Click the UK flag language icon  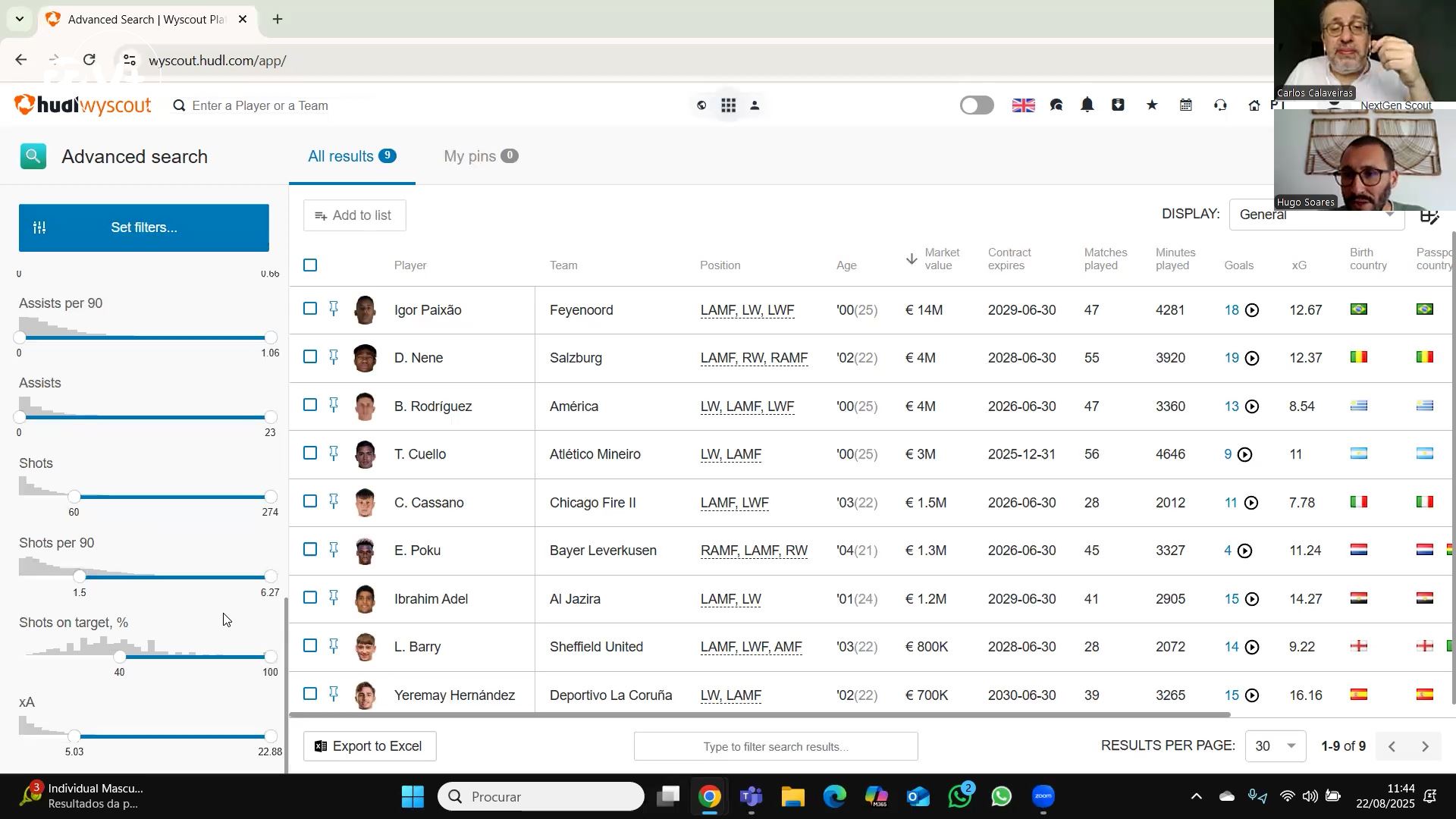click(x=1023, y=105)
